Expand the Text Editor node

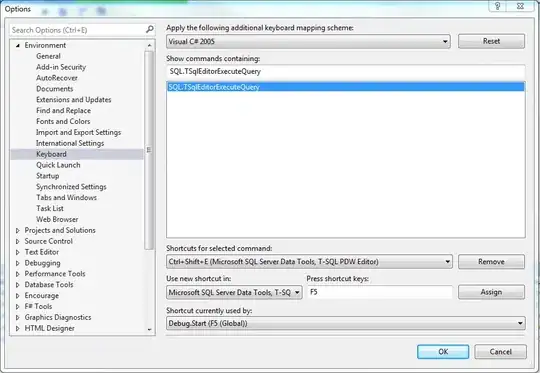coord(18,252)
